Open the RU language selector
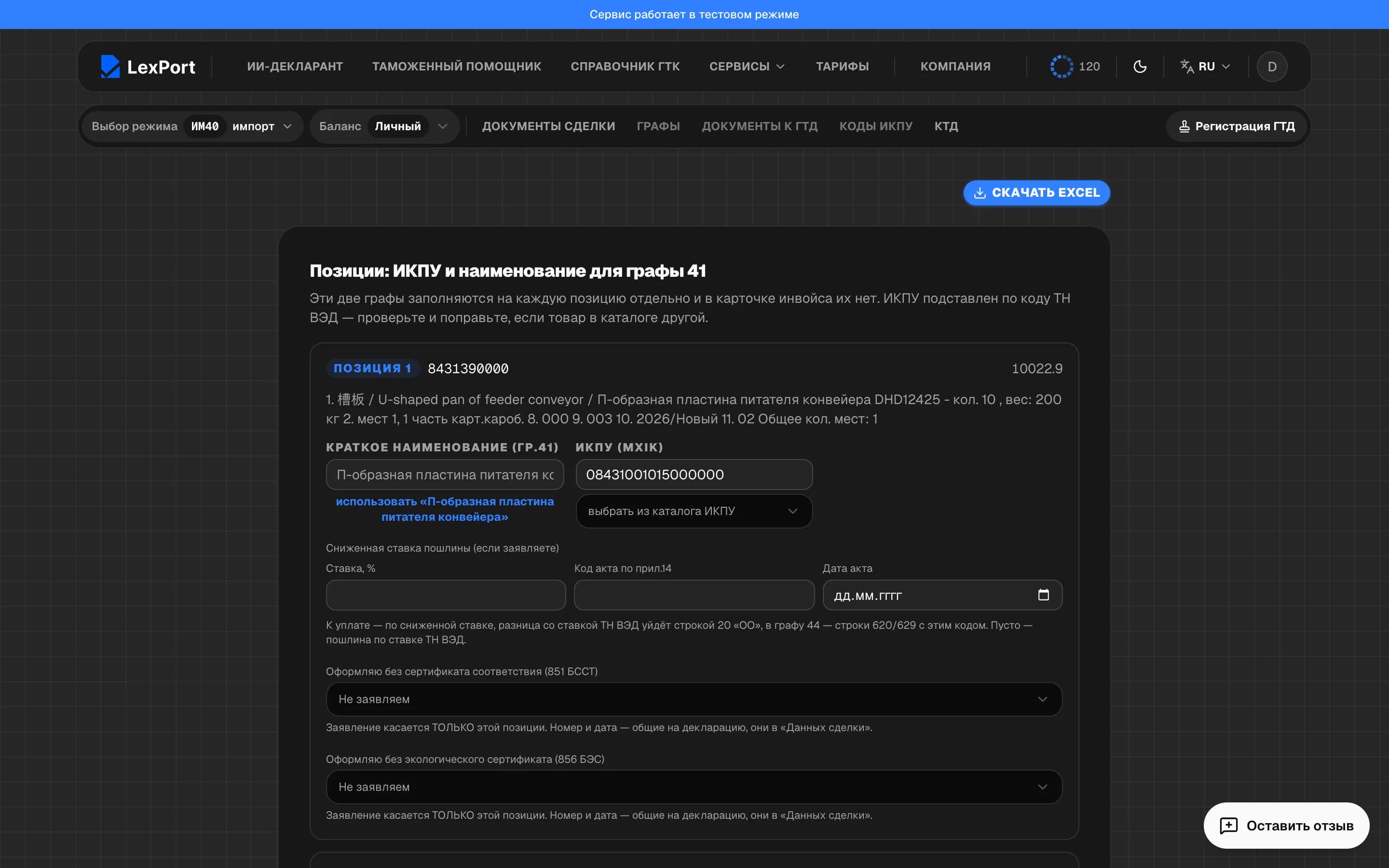1389x868 pixels. point(1205,67)
